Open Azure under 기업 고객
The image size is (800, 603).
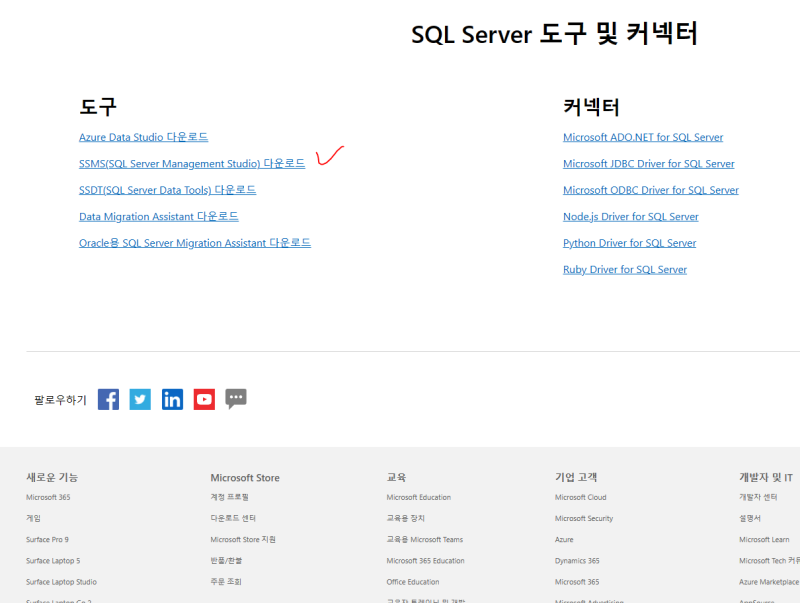(x=563, y=539)
